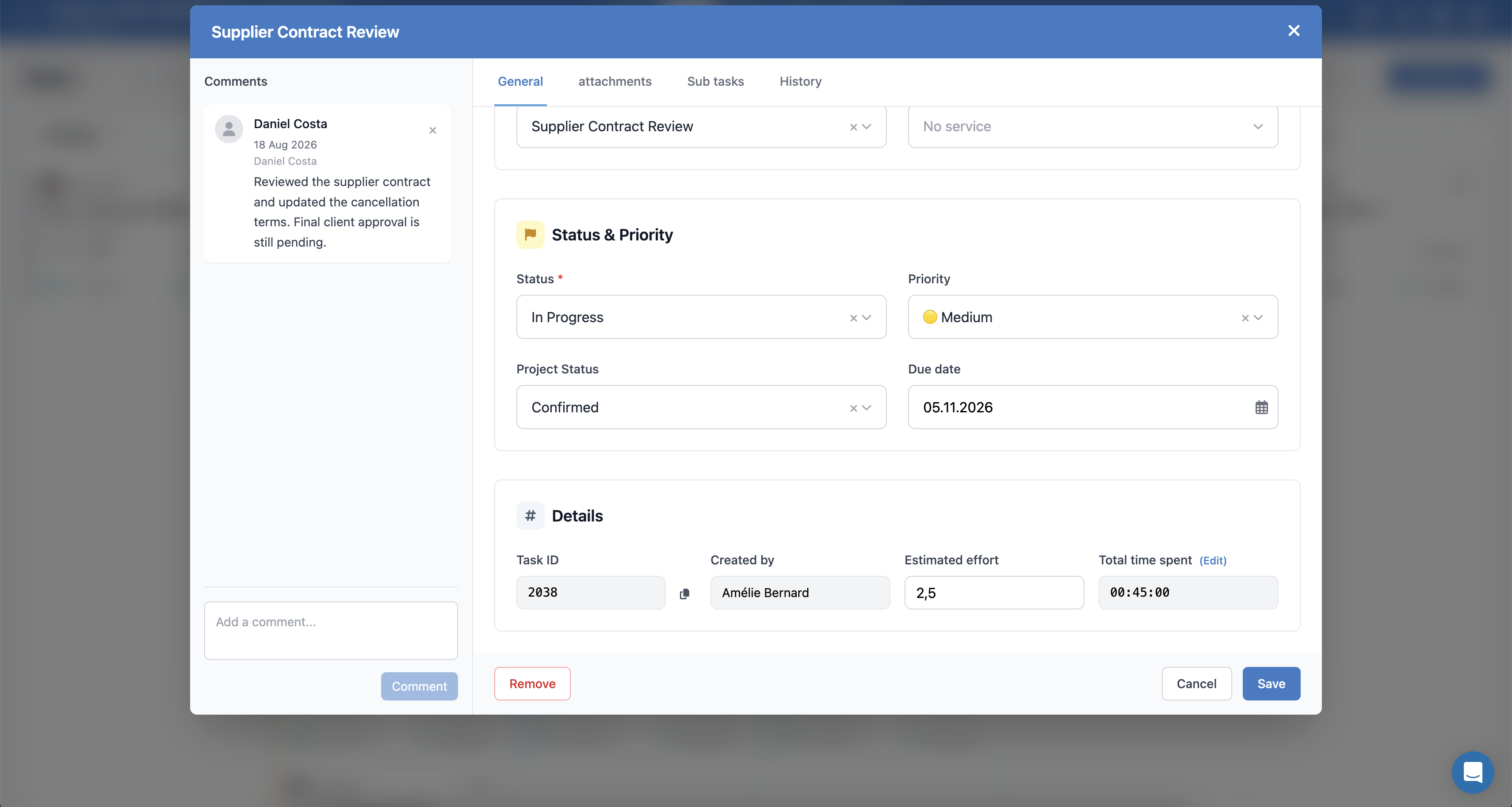This screenshot has height=807, width=1512.
Task: Expand the Status dropdown arrow
Action: tap(867, 317)
